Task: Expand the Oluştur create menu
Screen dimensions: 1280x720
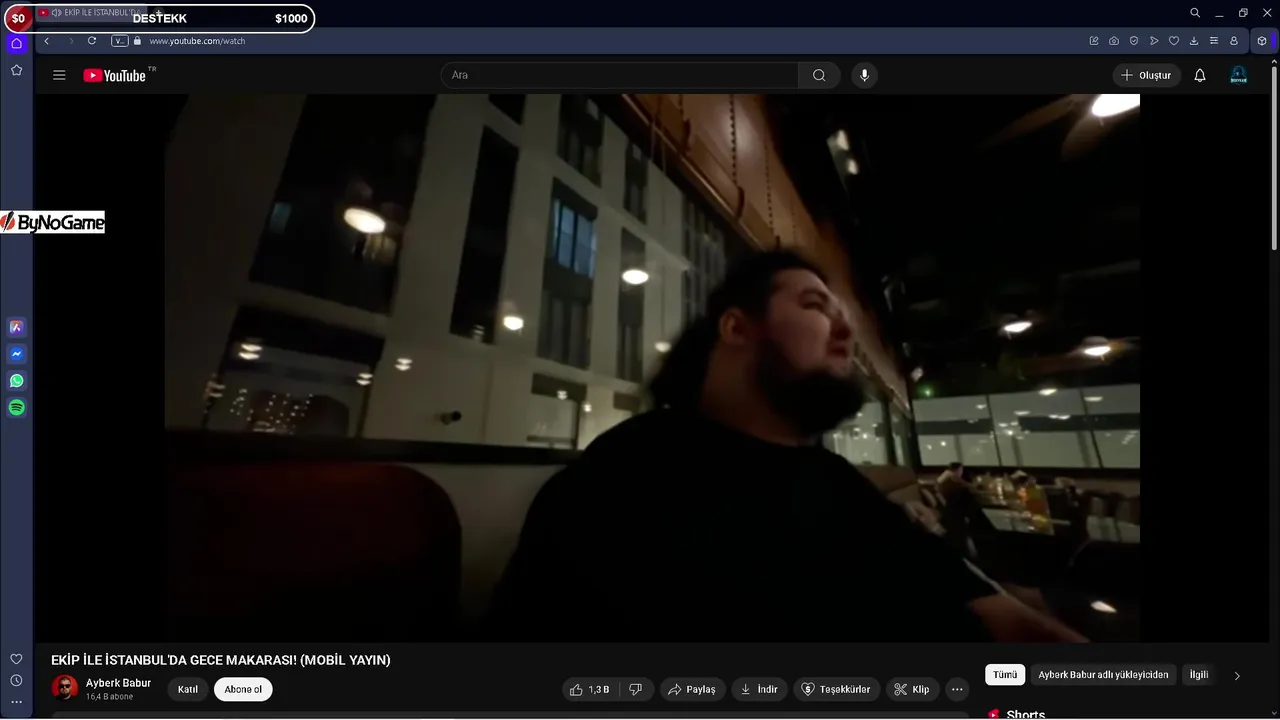Action: (x=1146, y=75)
